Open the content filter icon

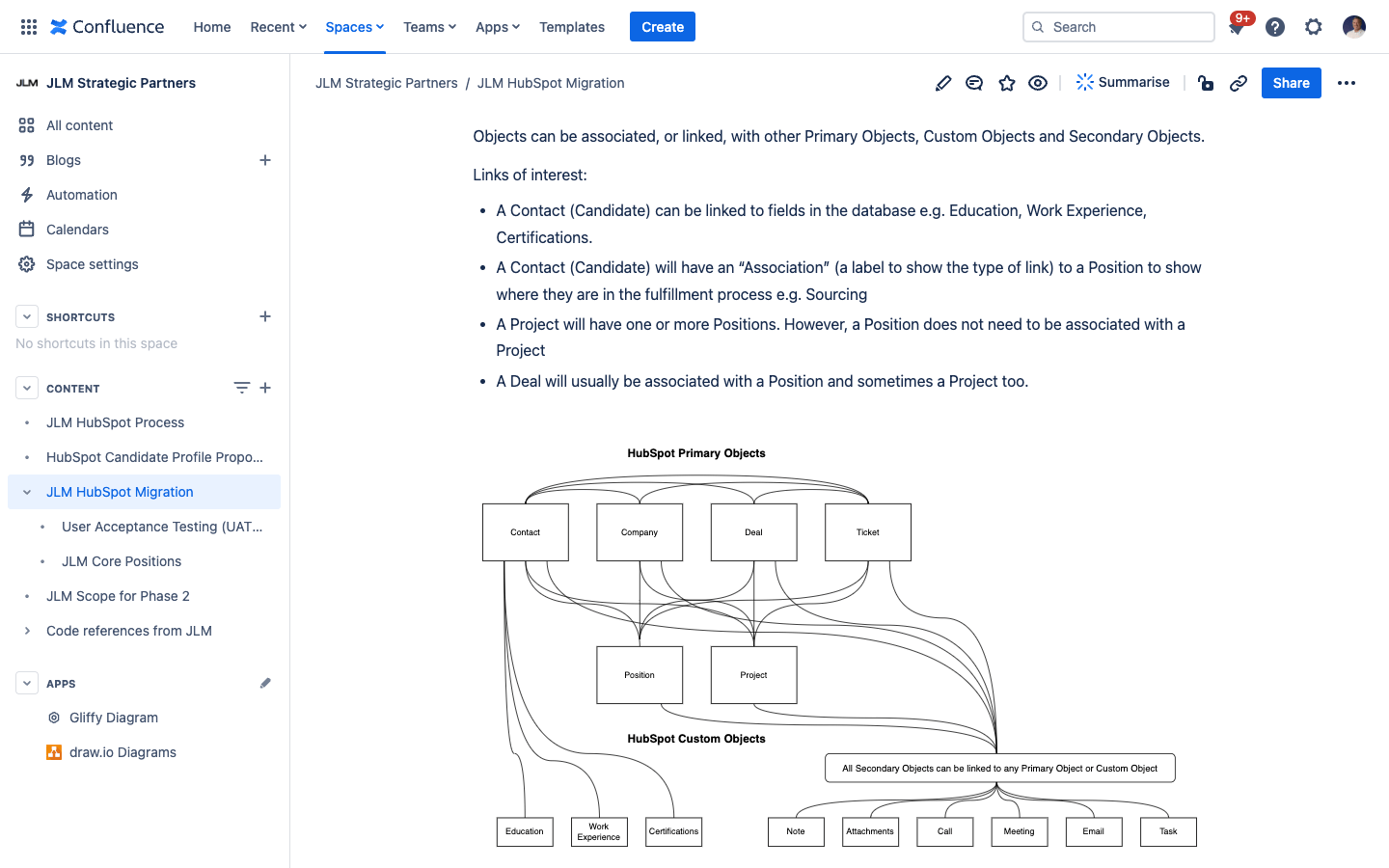click(x=241, y=388)
